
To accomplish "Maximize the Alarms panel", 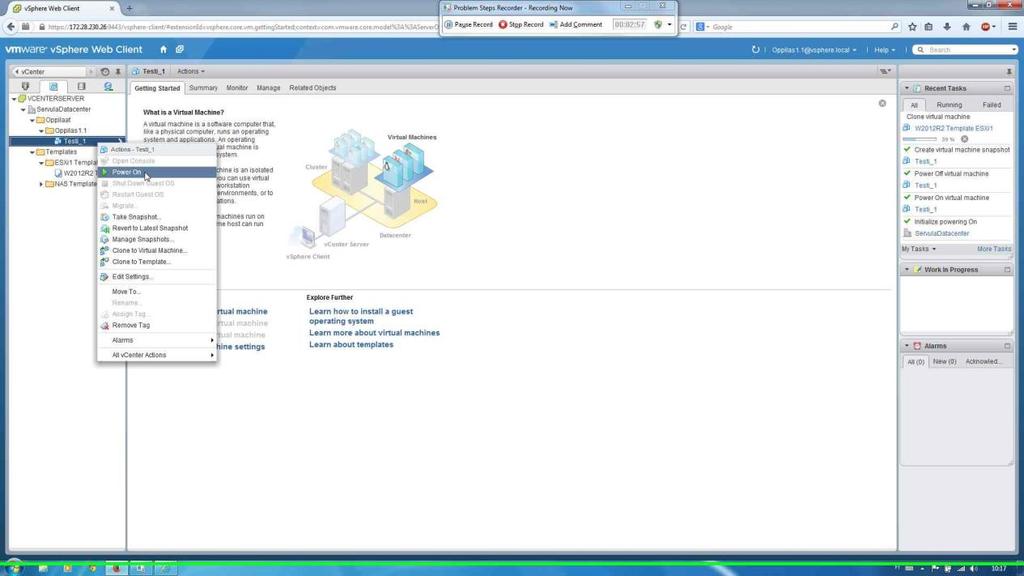I will click(1007, 346).
